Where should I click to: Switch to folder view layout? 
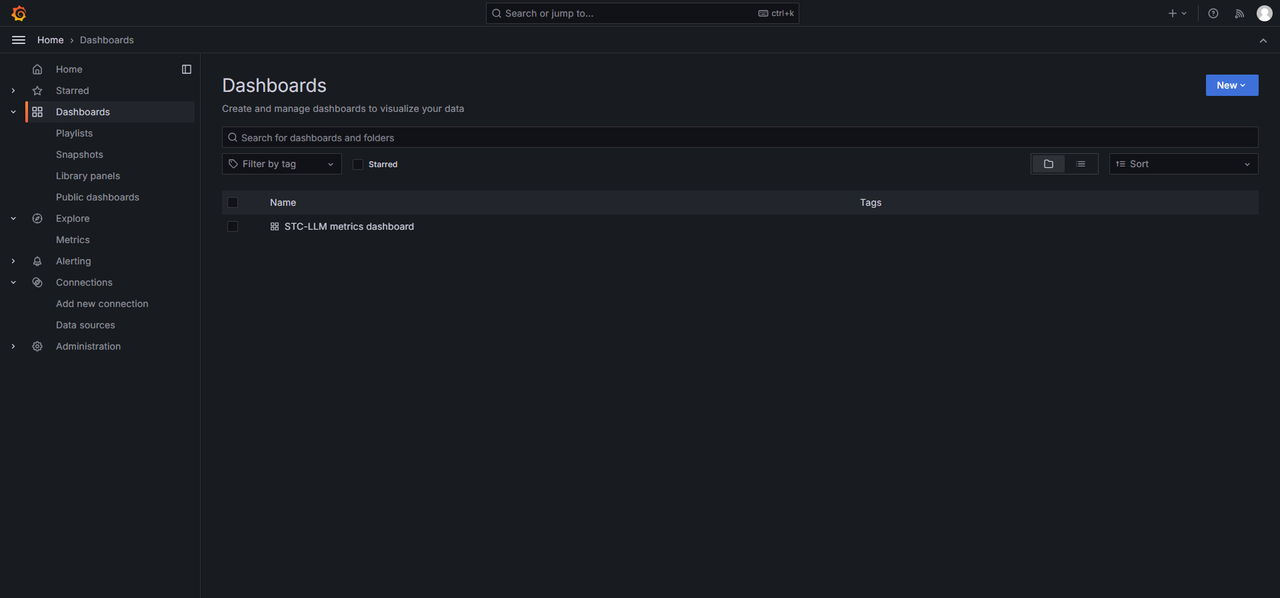pos(1048,164)
